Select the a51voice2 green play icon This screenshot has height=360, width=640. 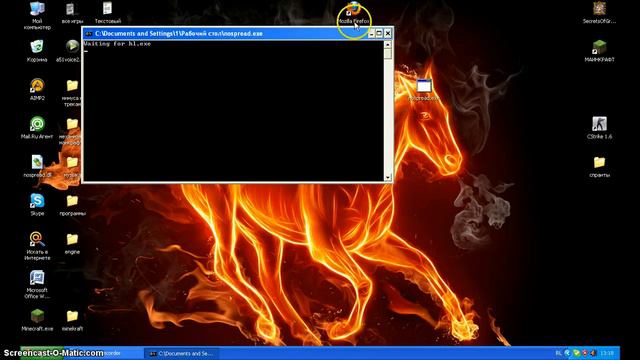(72, 46)
